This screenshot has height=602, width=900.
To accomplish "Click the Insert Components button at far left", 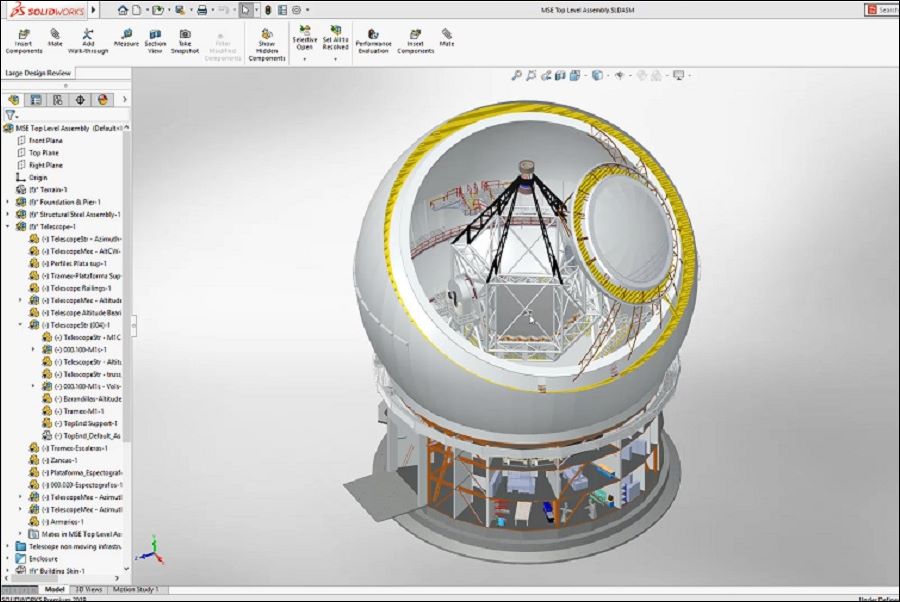I will tap(24, 39).
